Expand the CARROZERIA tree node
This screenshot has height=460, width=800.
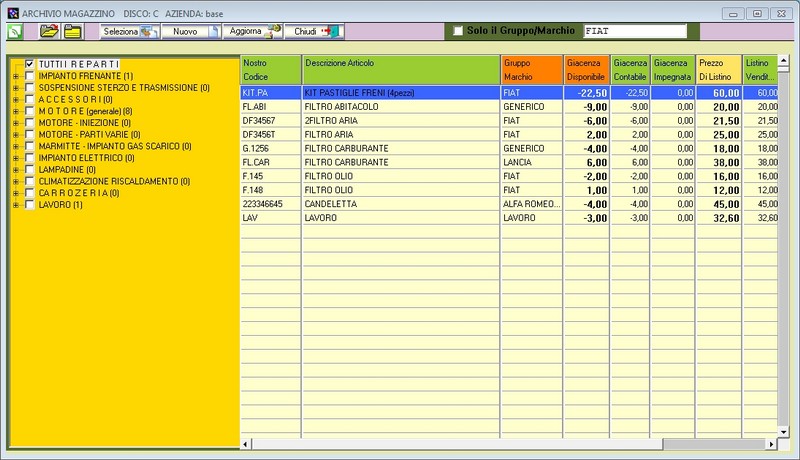[x=16, y=194]
